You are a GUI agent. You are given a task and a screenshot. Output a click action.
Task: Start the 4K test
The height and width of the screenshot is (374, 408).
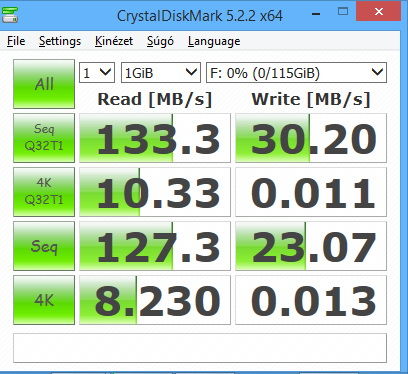click(44, 300)
